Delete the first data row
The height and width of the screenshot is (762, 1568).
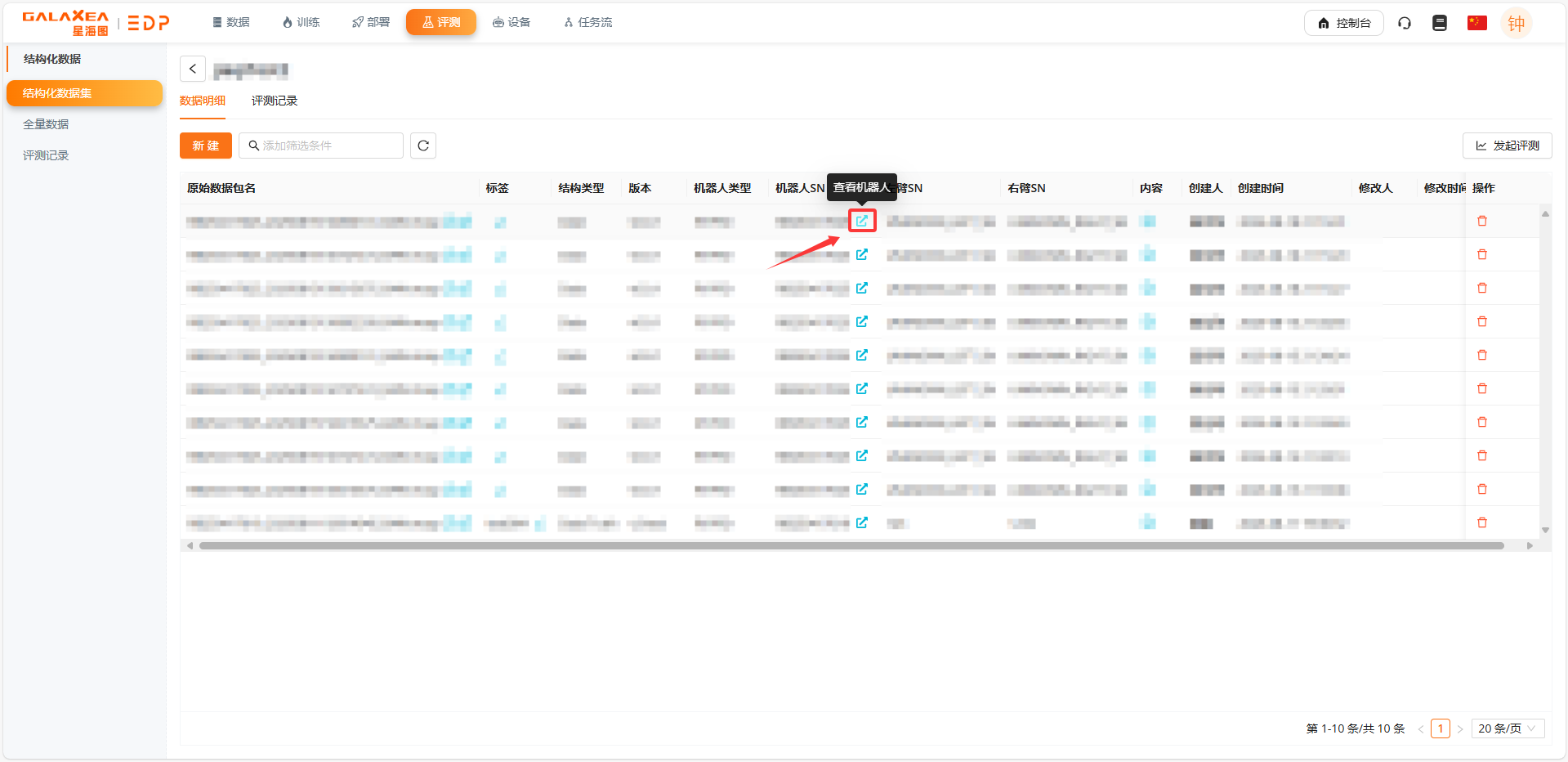click(x=1481, y=221)
